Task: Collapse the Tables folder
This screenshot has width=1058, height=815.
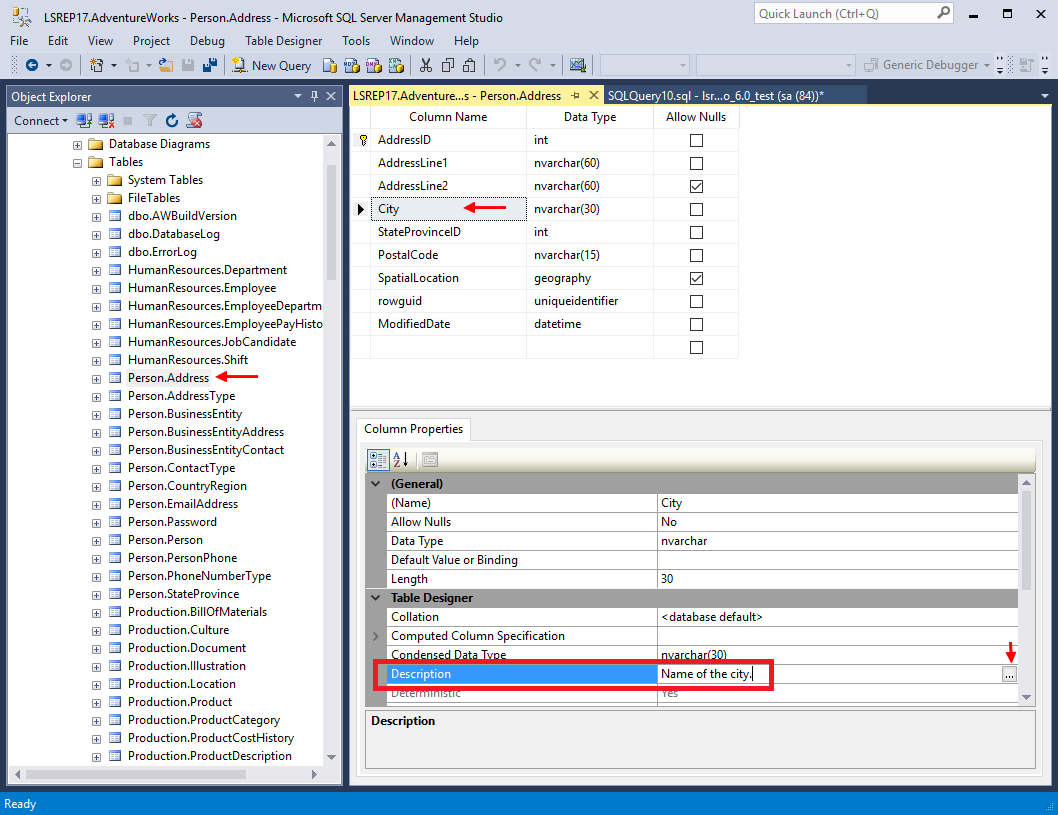Action: pos(77,162)
